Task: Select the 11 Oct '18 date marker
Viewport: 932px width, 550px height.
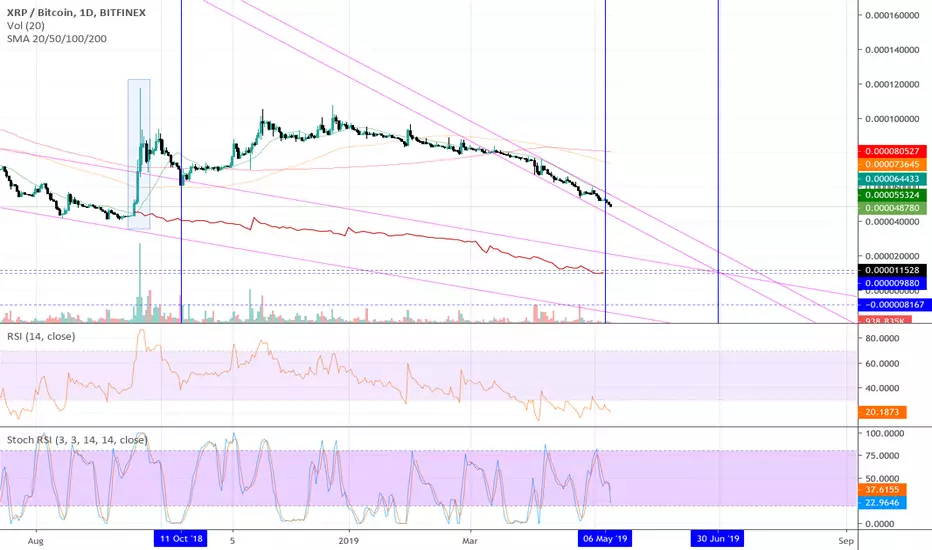Action: [x=181, y=539]
